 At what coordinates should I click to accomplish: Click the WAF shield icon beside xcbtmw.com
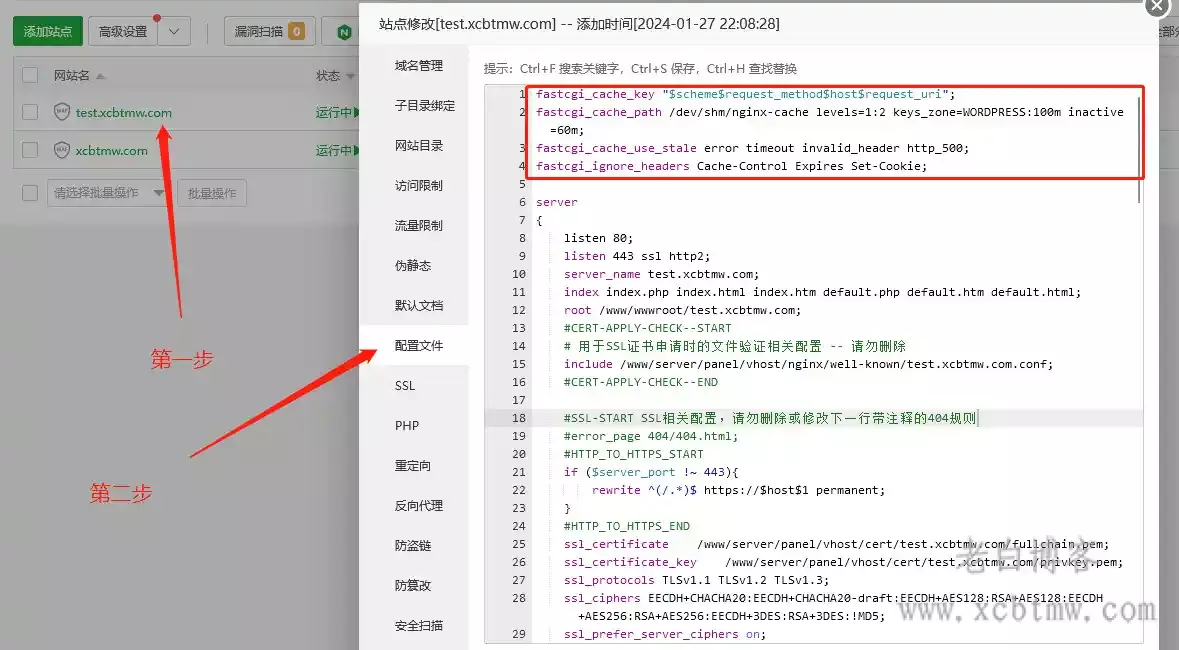(x=61, y=150)
